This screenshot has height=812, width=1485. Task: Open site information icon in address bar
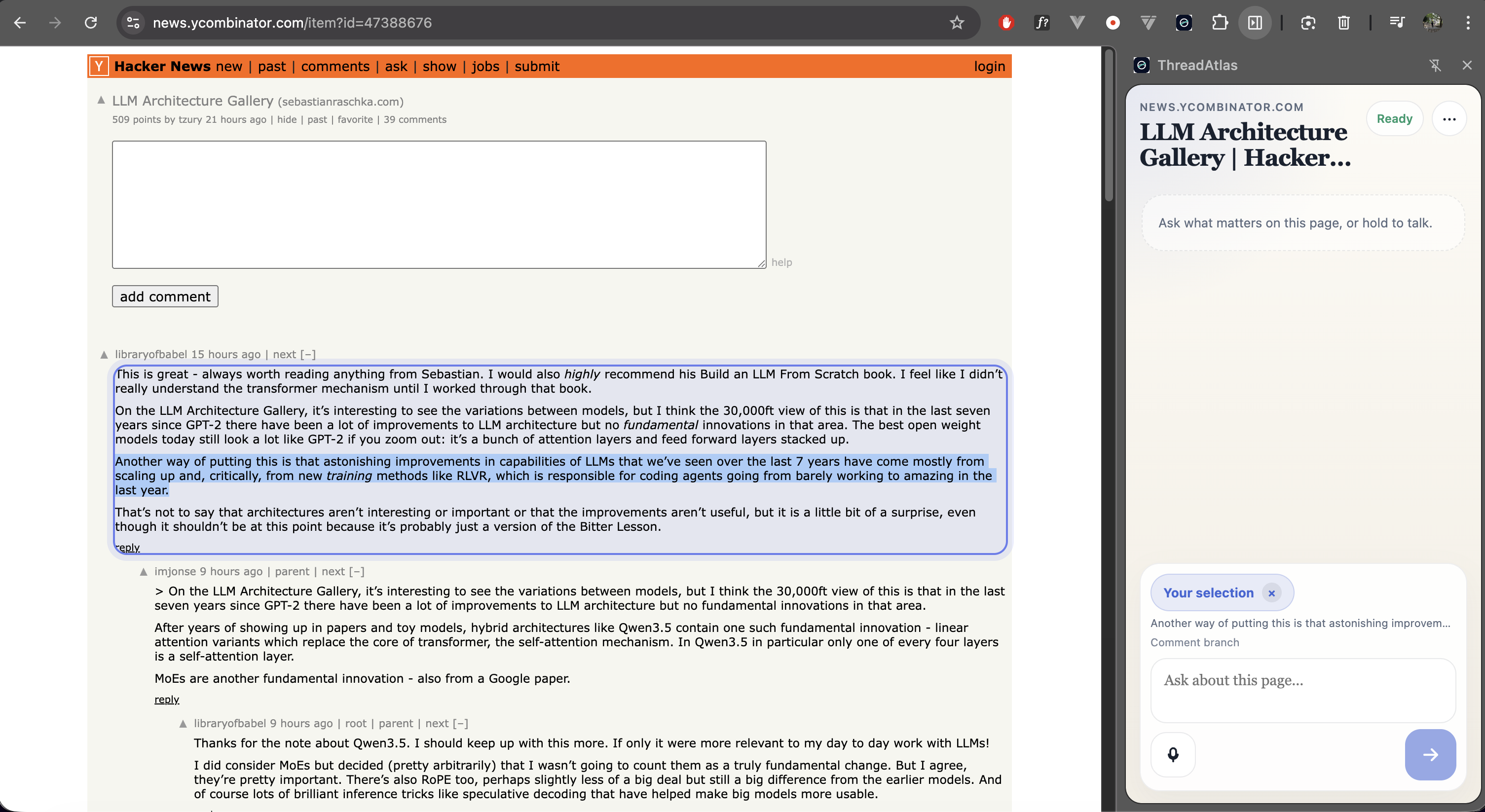pos(133,23)
